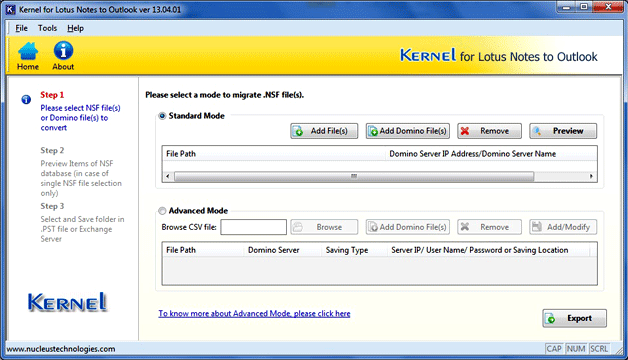Click the Add/Modify button
628x360 pixels.
[563, 227]
